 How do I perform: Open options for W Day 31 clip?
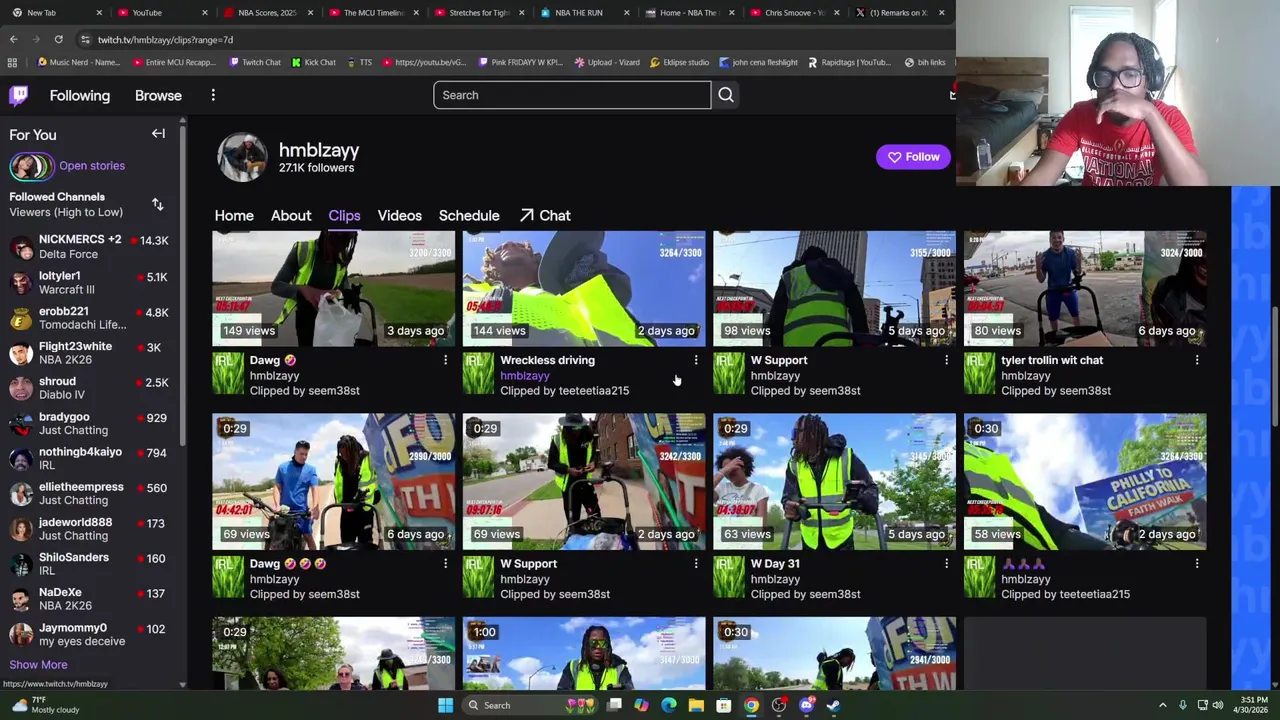(x=946, y=564)
